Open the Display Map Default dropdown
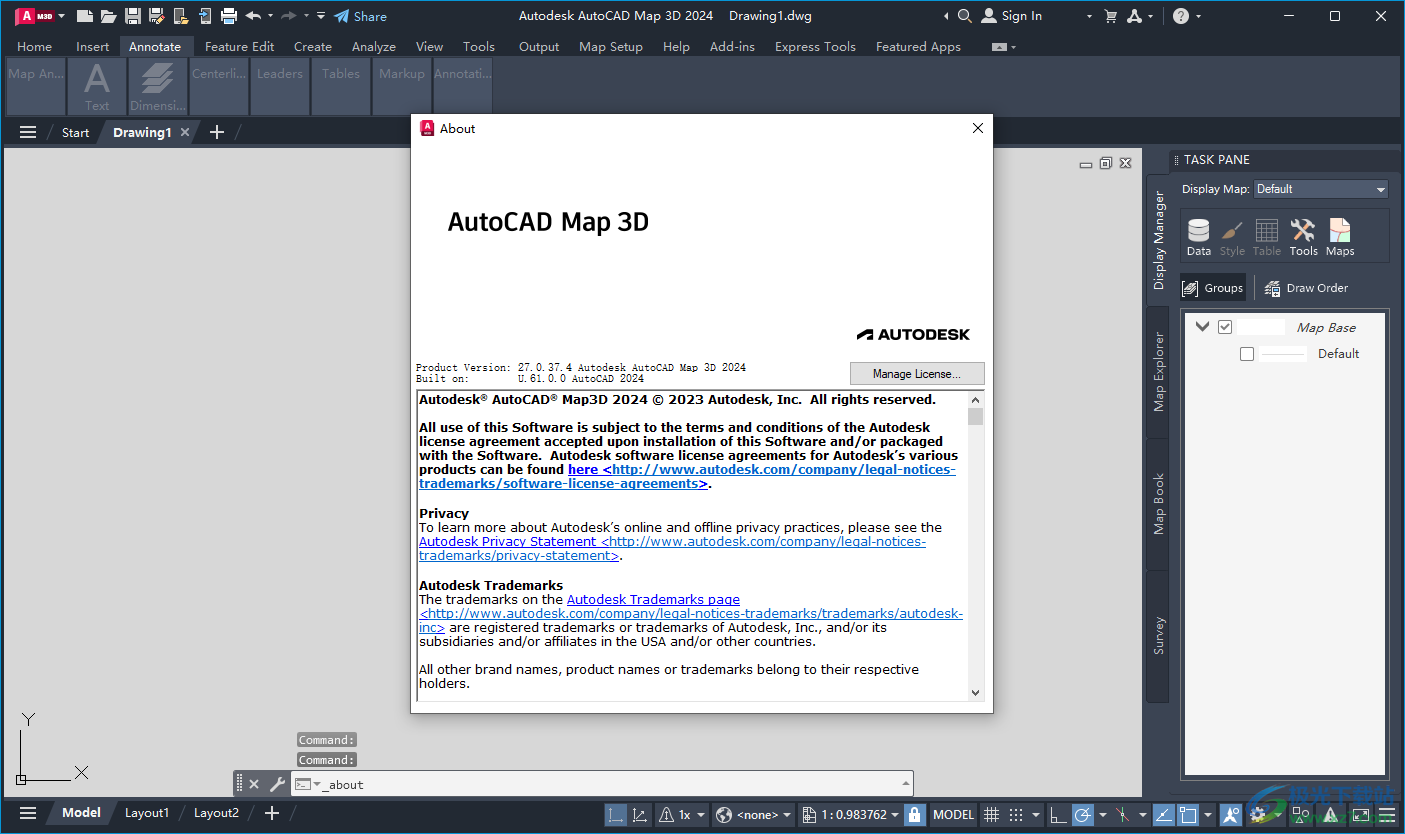1405x834 pixels. (1321, 189)
